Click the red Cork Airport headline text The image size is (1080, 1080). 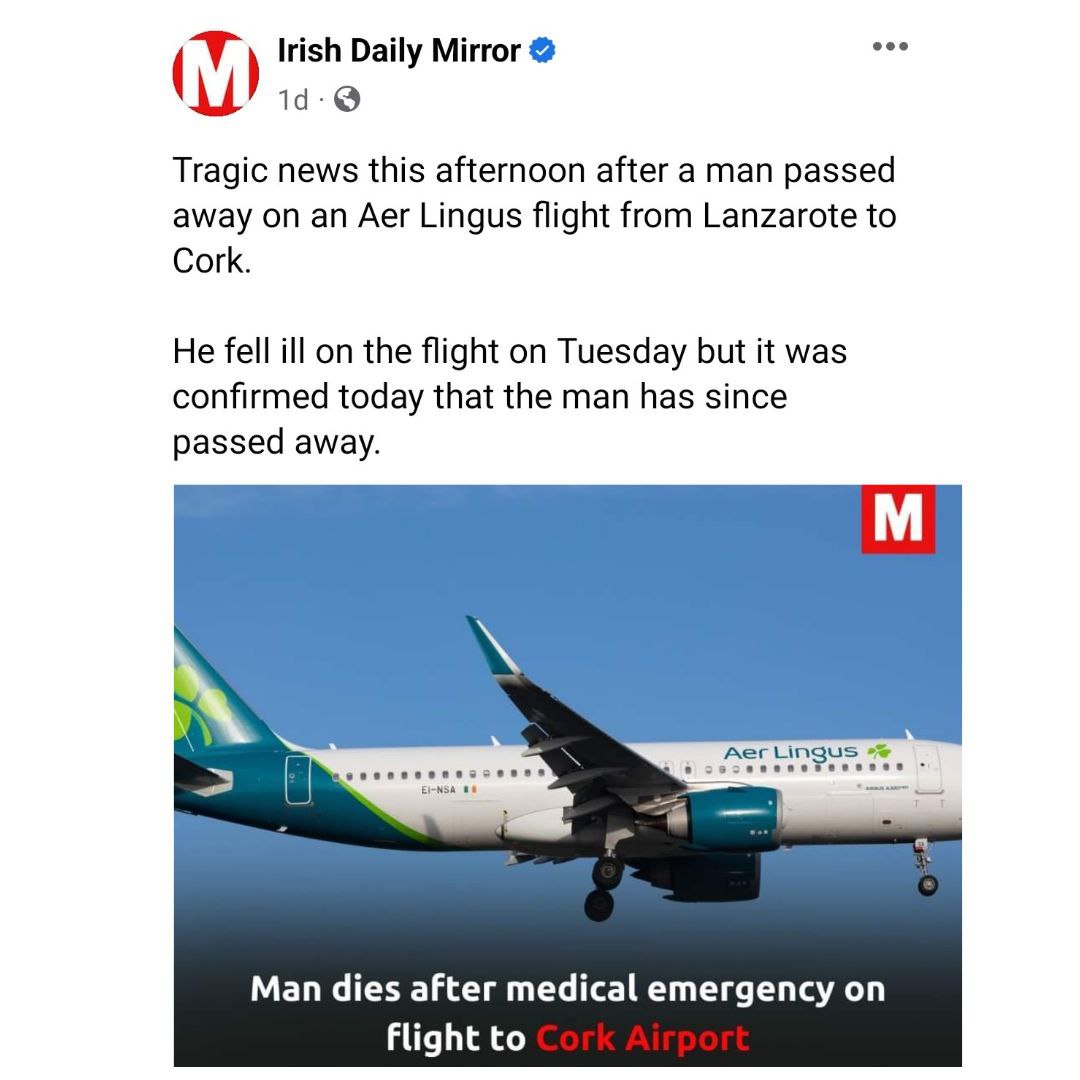point(643,1038)
